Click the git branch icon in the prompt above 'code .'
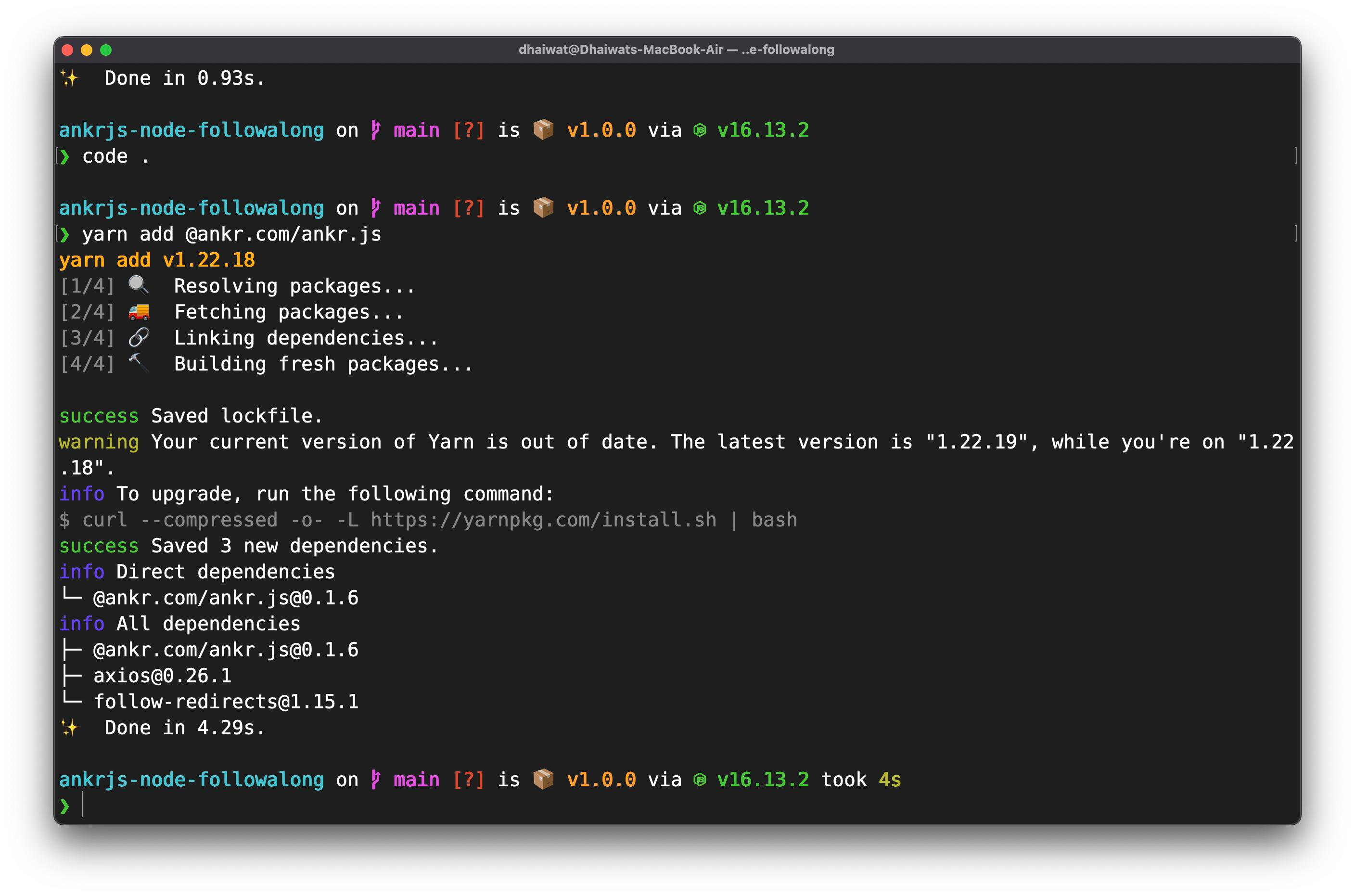Image resolution: width=1355 pixels, height=896 pixels. coord(375,130)
